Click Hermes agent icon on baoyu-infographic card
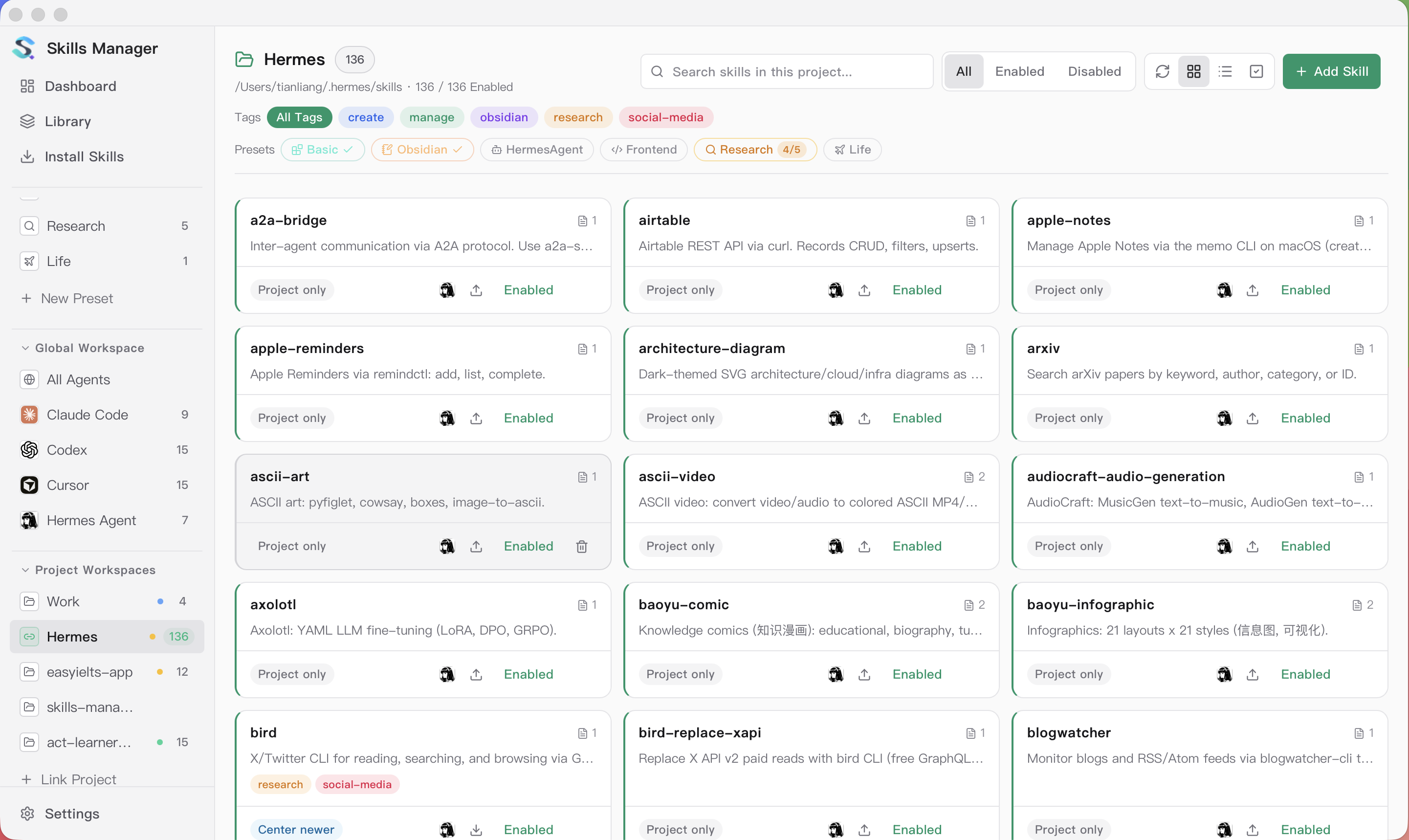Viewport: 1409px width, 840px height. (1225, 674)
